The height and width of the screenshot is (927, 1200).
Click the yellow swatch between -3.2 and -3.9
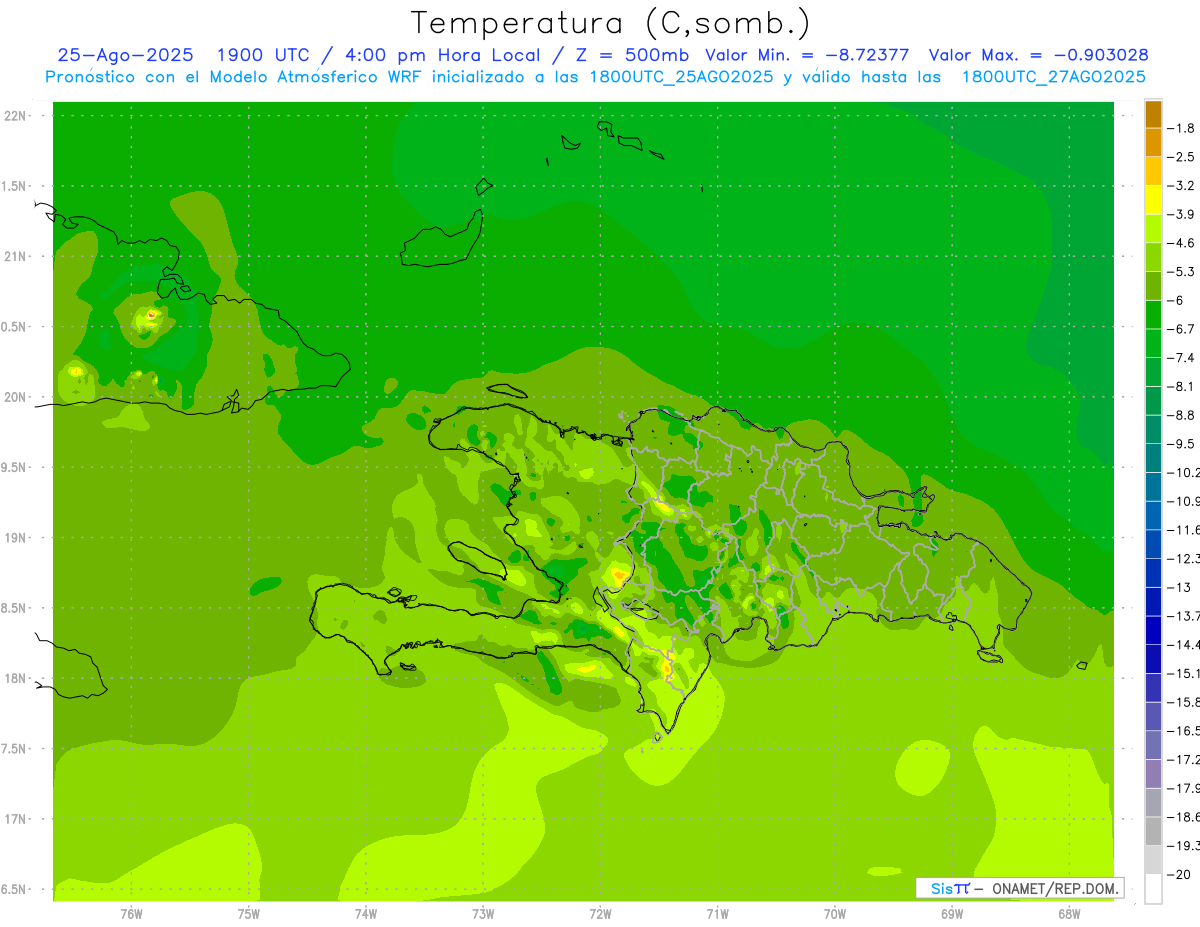1153,200
